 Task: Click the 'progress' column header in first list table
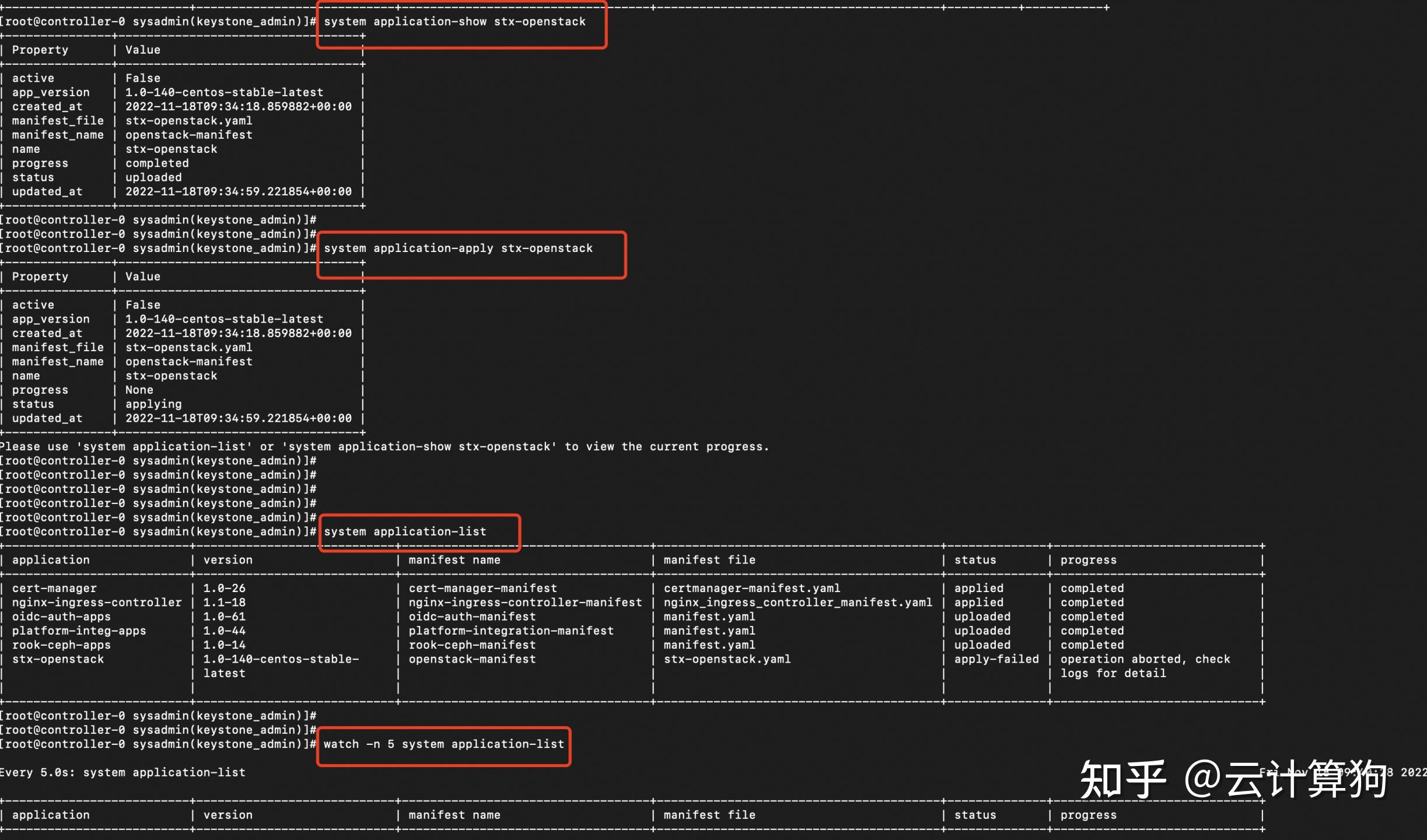[1089, 560]
